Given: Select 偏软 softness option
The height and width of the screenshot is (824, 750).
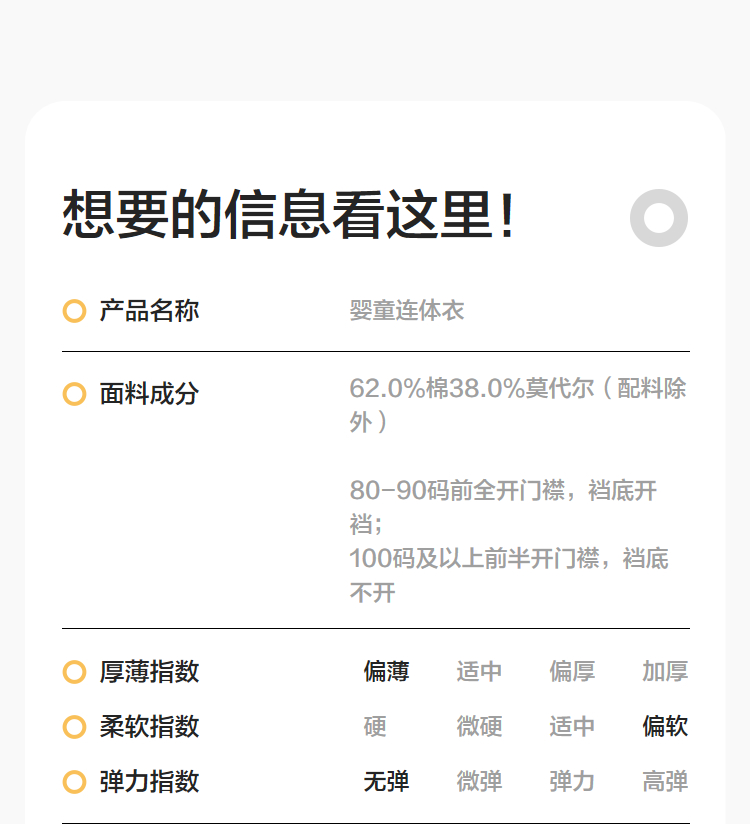Looking at the screenshot, I should click(x=665, y=727).
